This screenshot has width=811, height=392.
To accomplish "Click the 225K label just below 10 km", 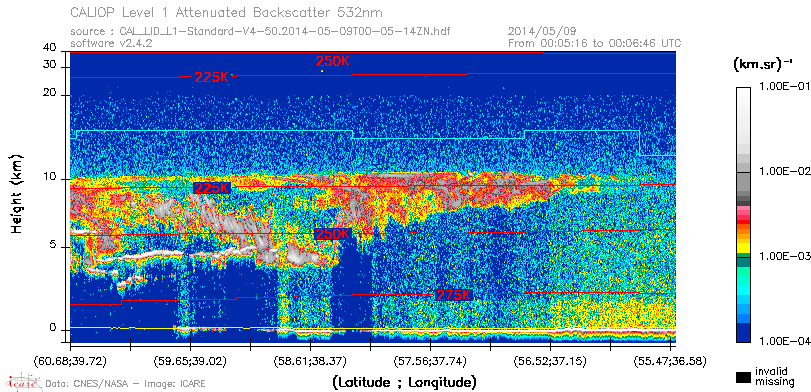I will 212,188.
